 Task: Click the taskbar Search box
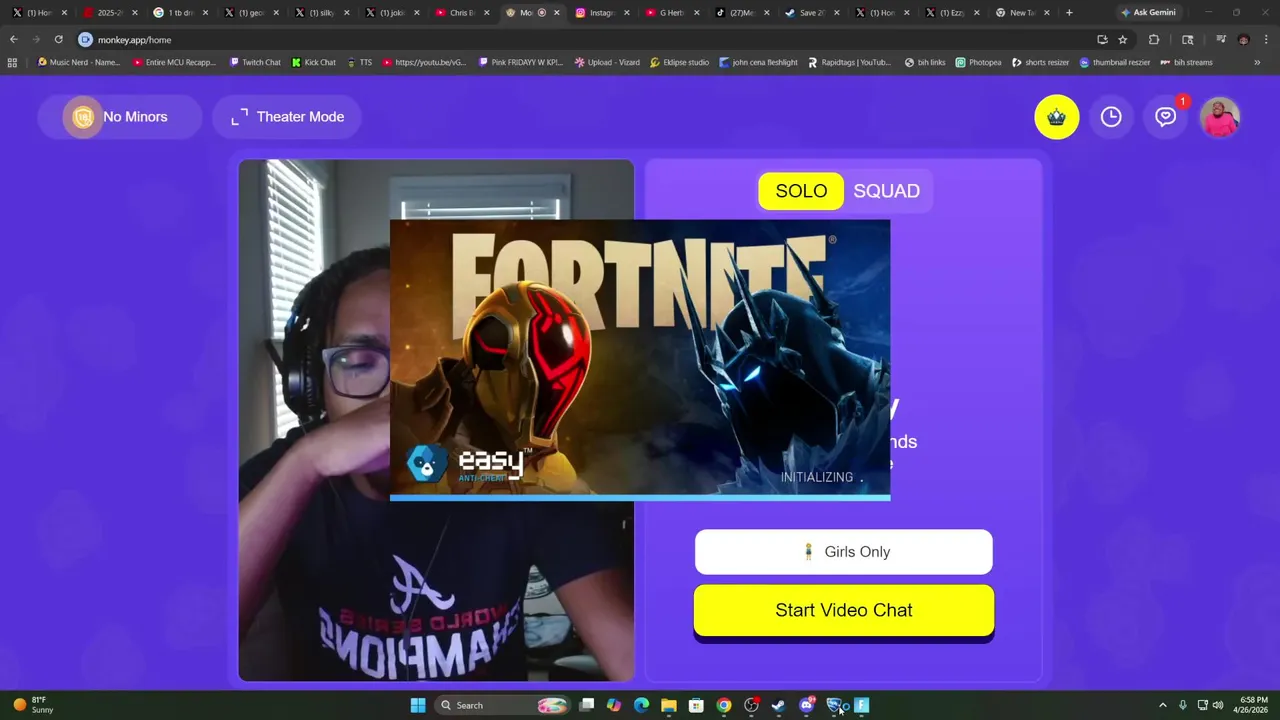point(503,705)
